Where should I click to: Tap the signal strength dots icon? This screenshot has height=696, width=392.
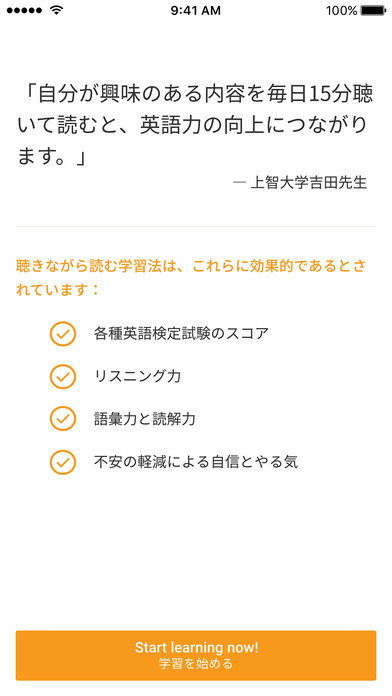click(24, 10)
